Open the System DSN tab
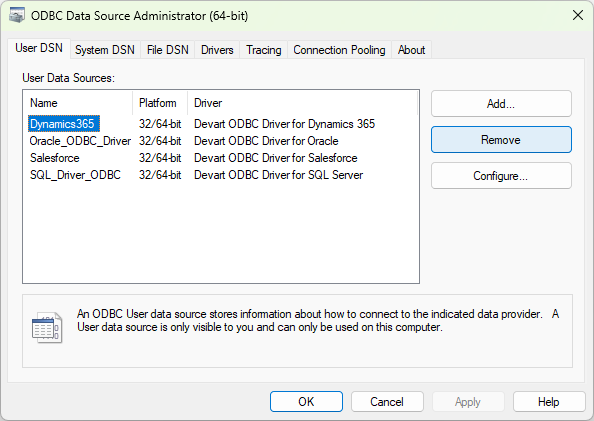 (105, 50)
